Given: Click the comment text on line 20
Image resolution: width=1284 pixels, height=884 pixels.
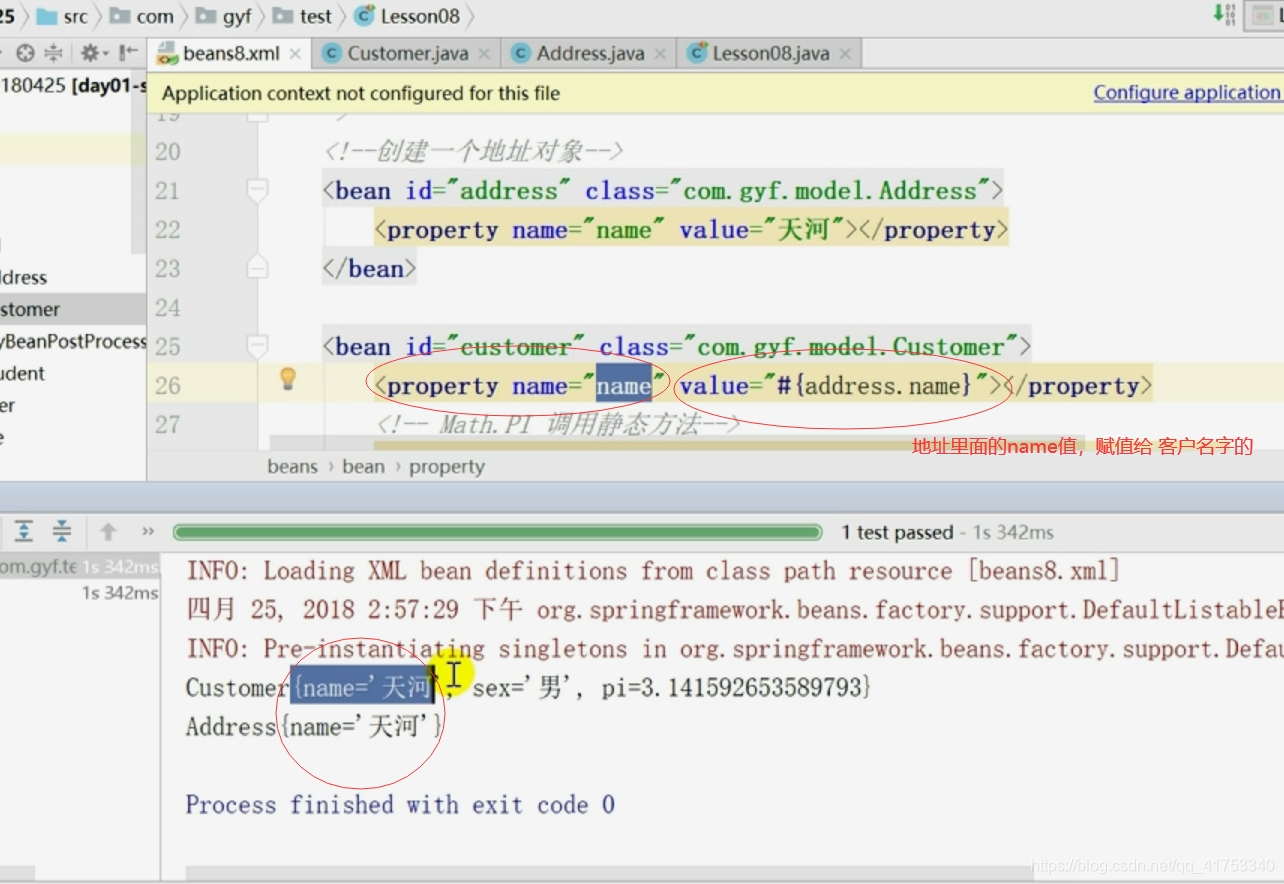Looking at the screenshot, I should pyautogui.click(x=473, y=152).
